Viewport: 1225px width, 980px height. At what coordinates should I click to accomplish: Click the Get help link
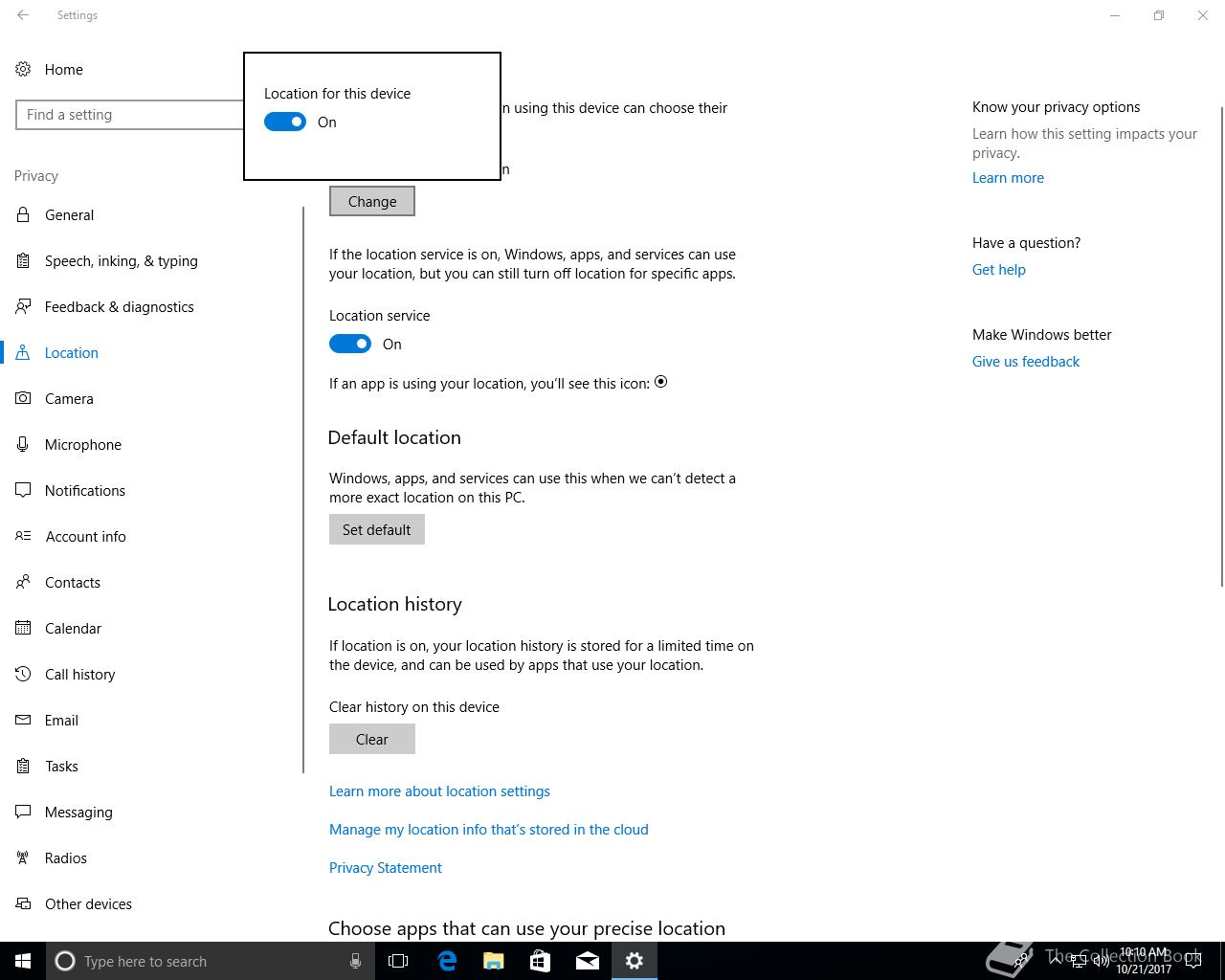[x=999, y=269]
